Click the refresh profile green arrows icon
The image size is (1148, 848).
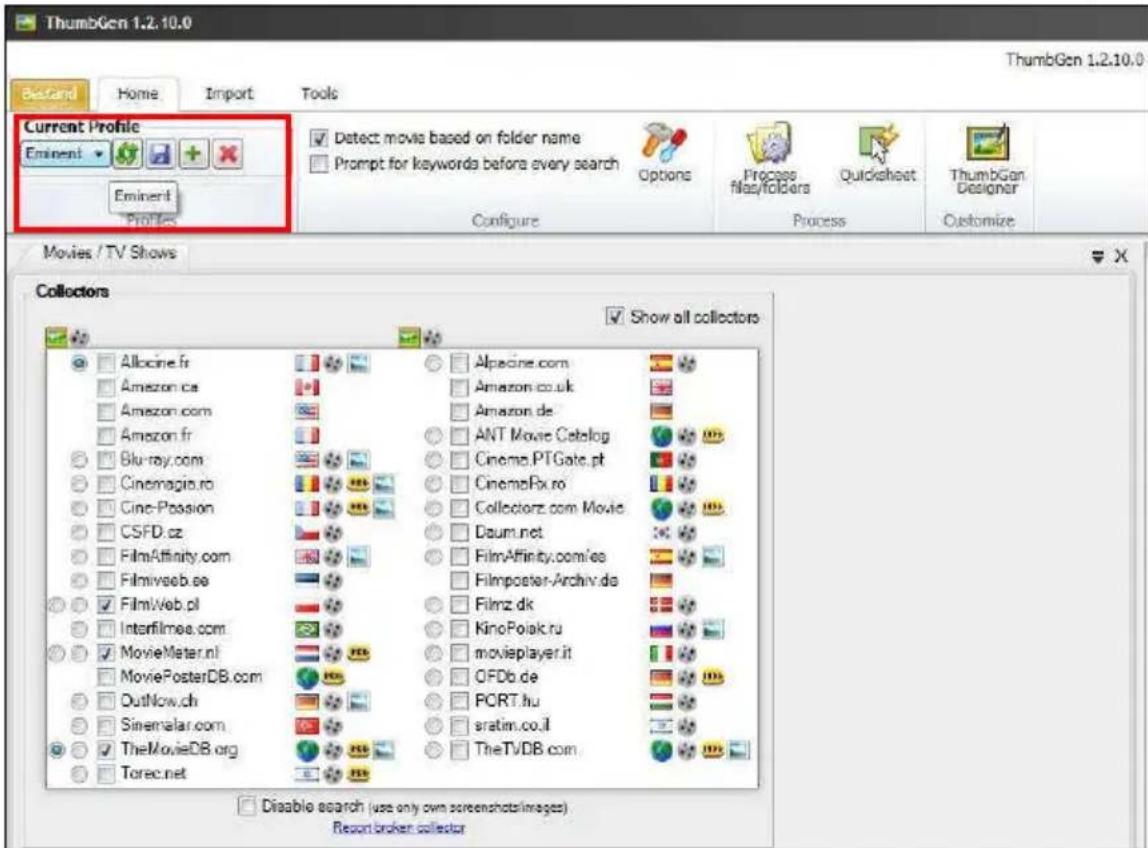click(127, 155)
